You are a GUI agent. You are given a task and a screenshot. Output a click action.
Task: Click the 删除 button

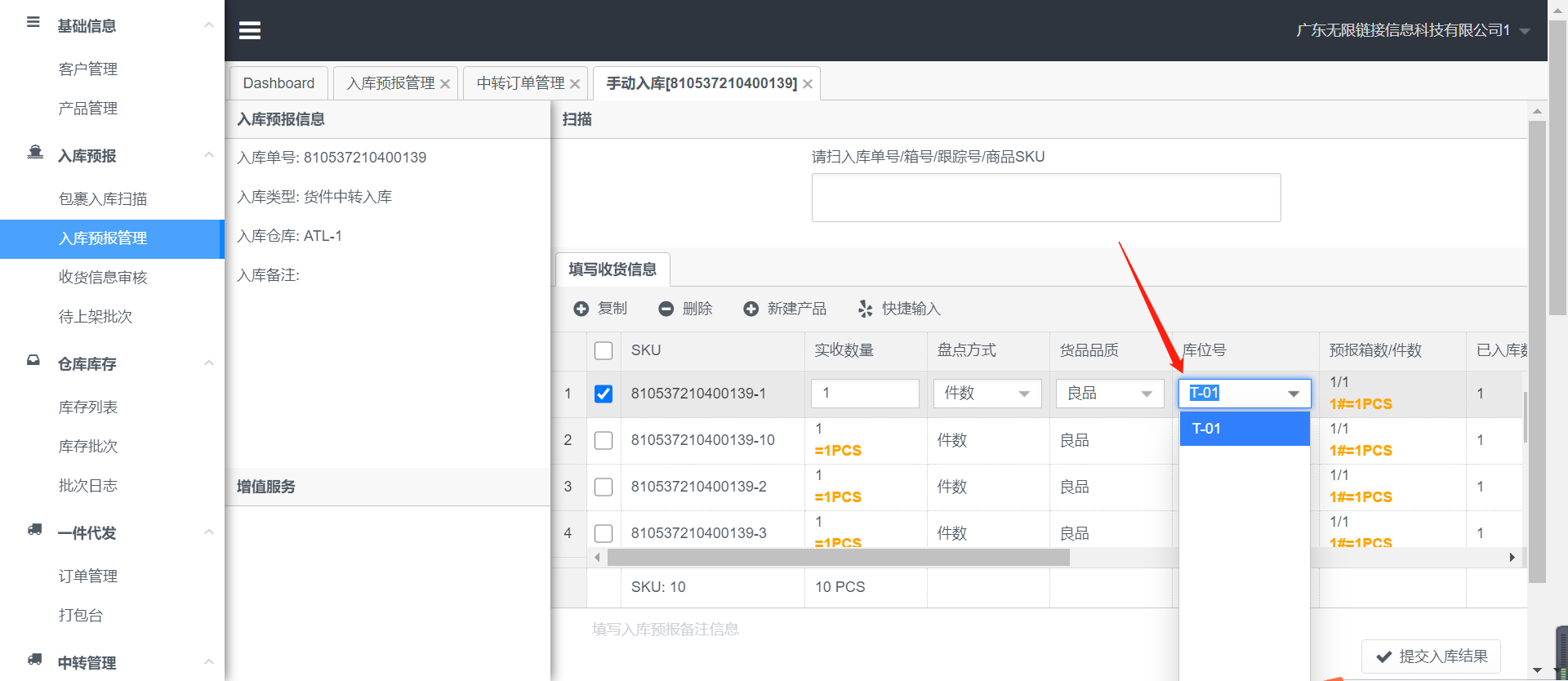(686, 309)
